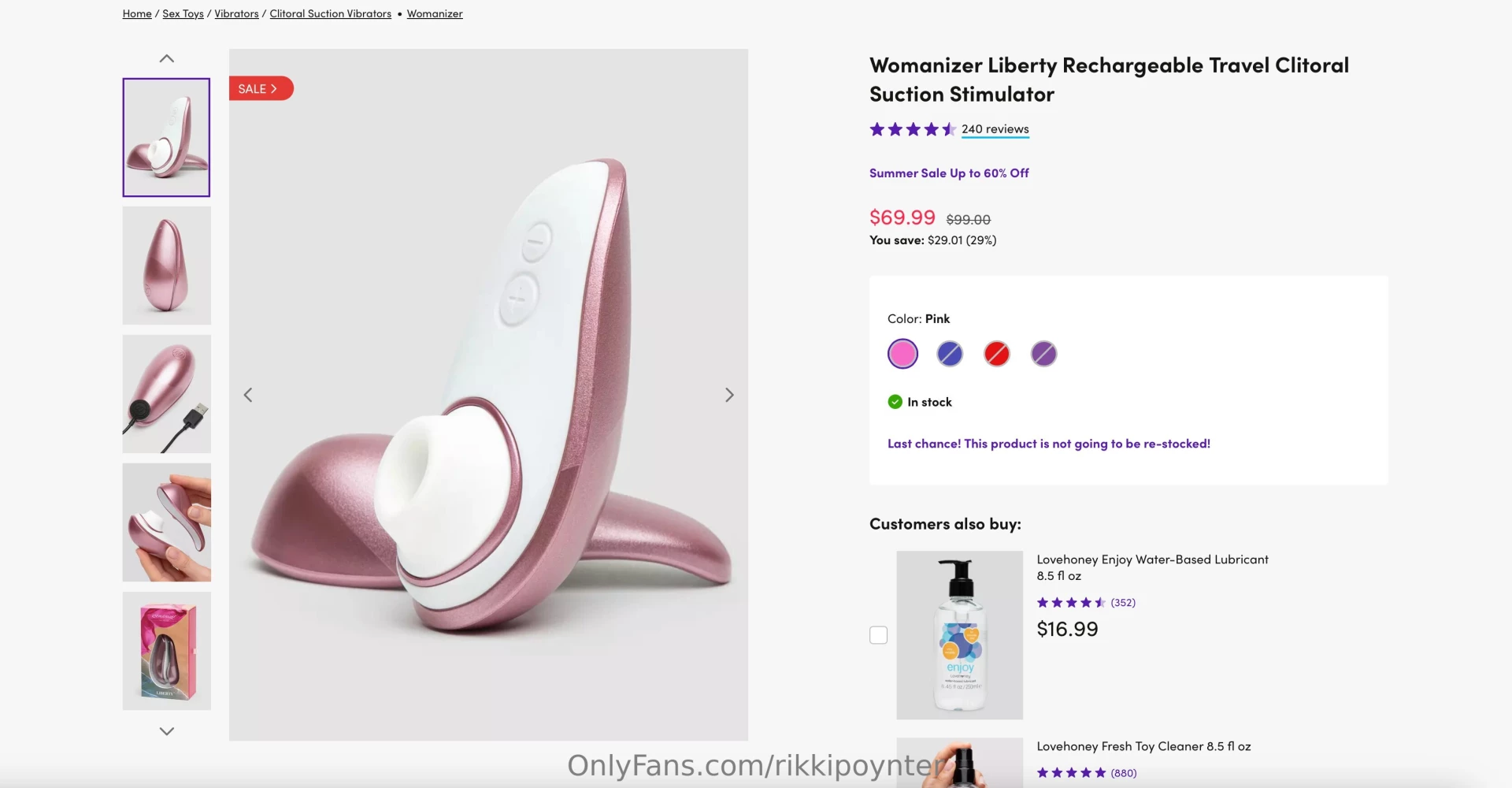Select the crossed-out red color swatch
The image size is (1512, 788).
pos(996,354)
